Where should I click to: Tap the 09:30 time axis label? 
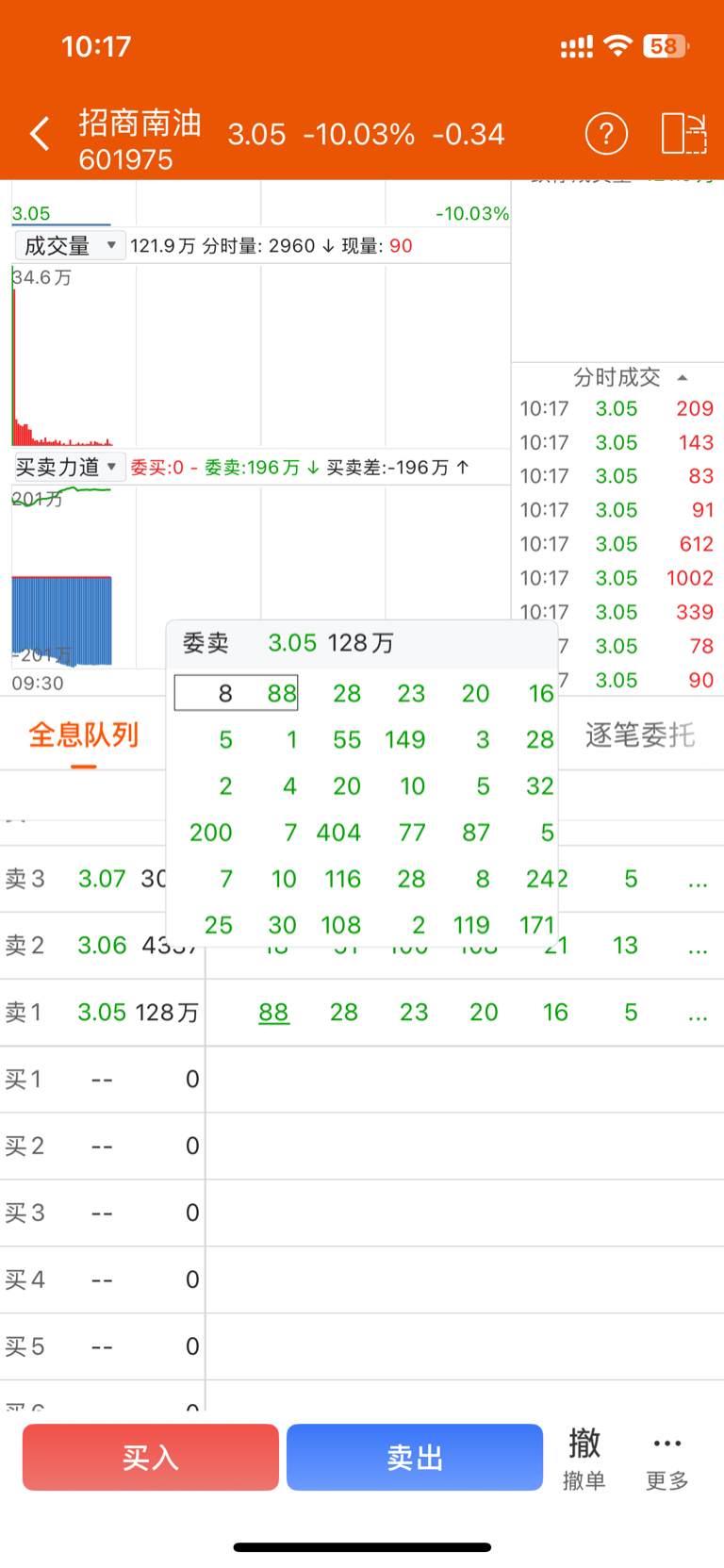tap(38, 683)
